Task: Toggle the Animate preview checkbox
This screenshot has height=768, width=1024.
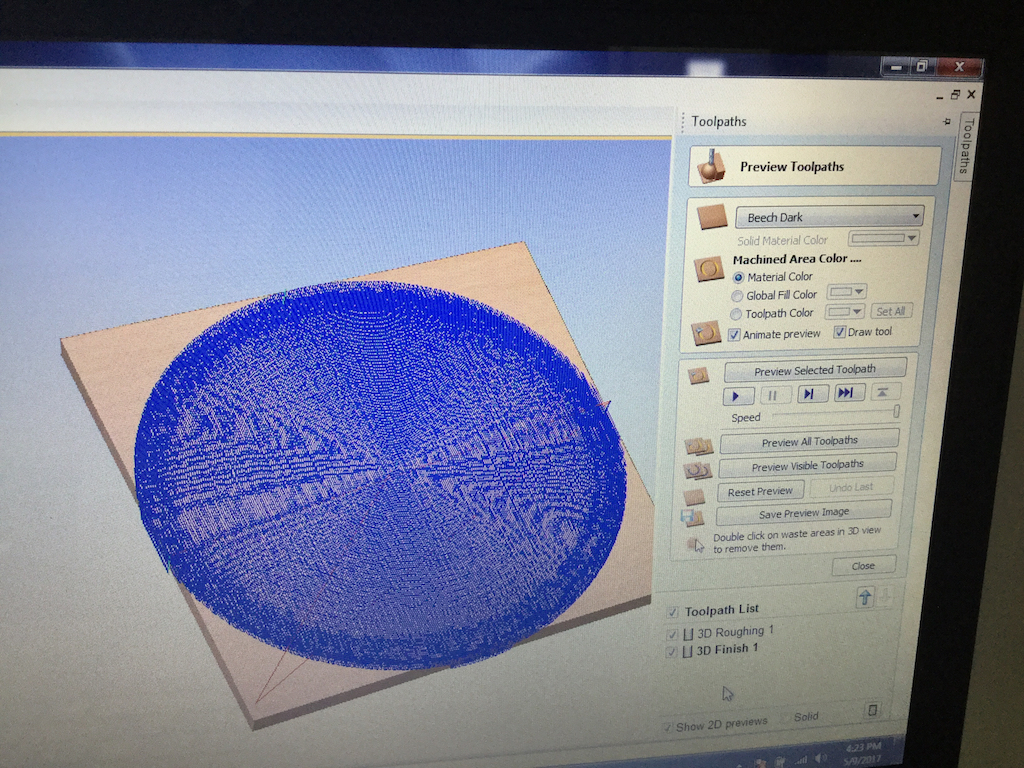Action: click(x=734, y=334)
